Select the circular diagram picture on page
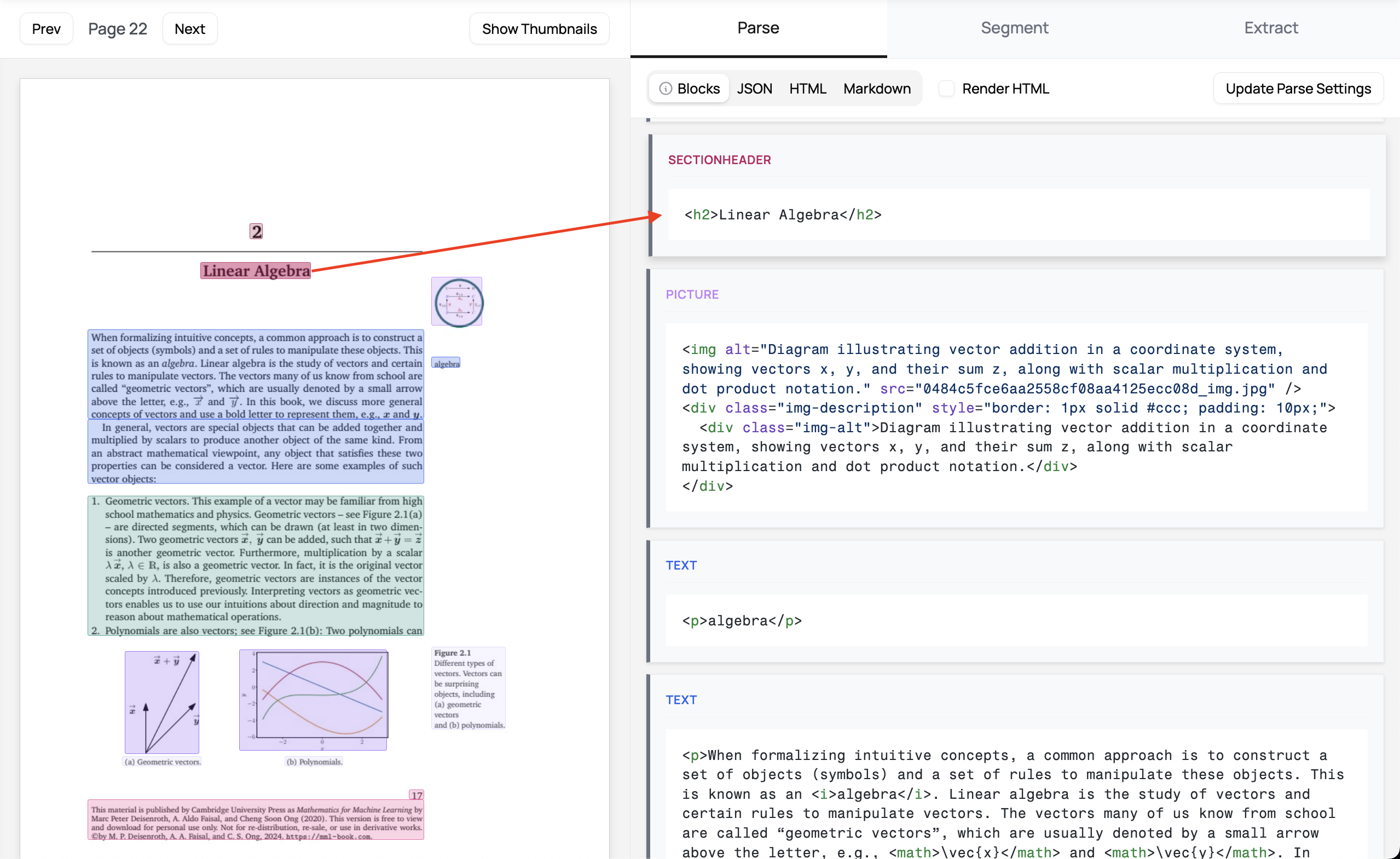The image size is (1400, 859). click(457, 301)
